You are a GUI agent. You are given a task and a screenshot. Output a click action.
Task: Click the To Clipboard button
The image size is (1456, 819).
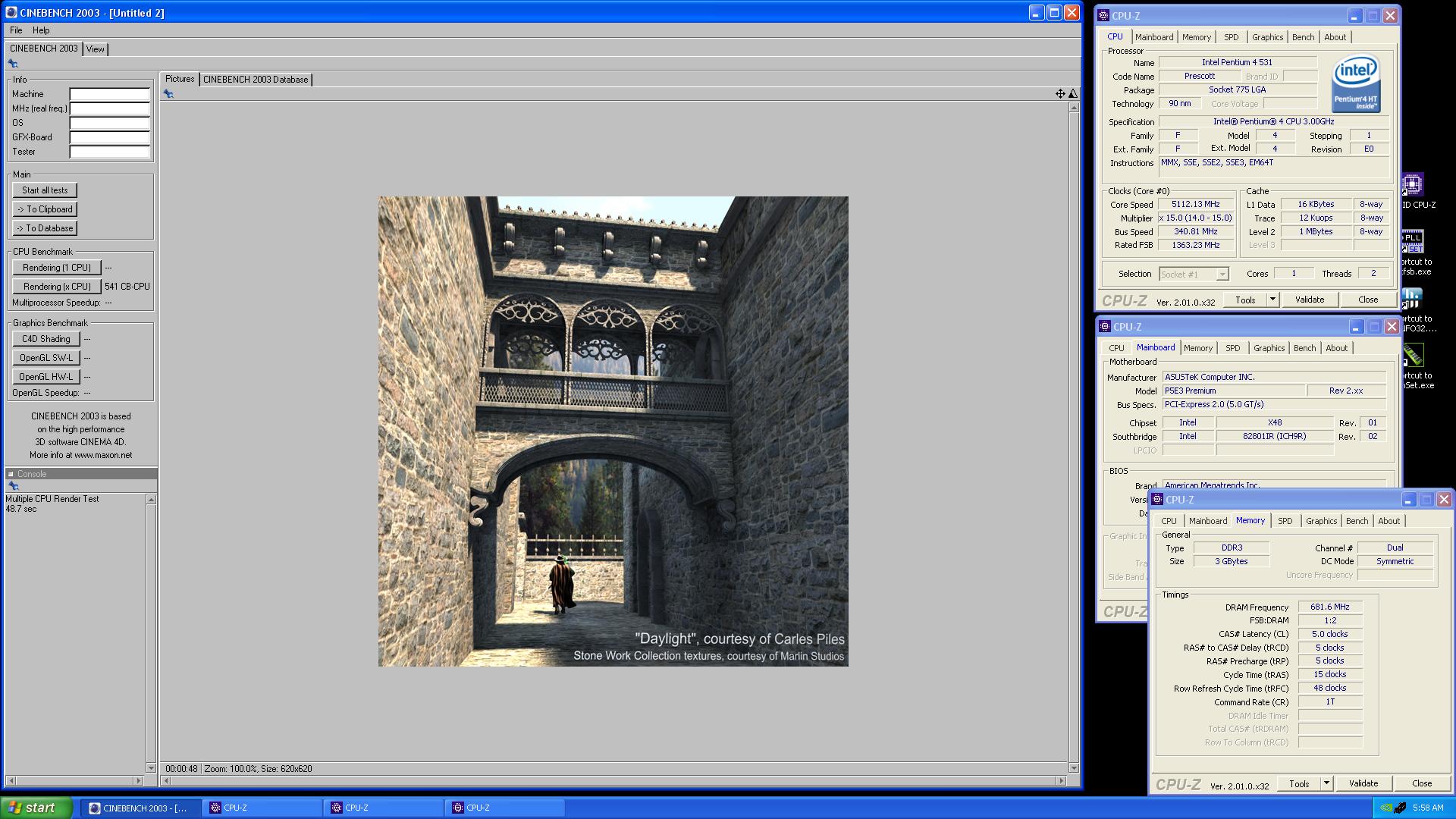pyautogui.click(x=45, y=209)
